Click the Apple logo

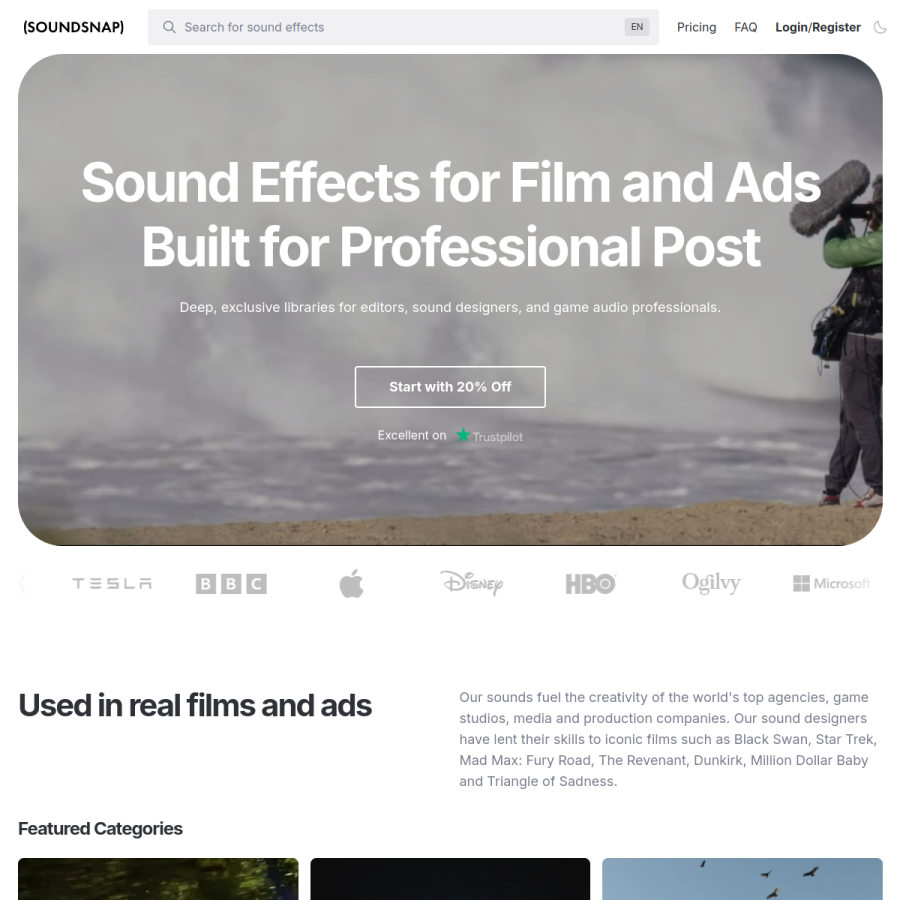coord(351,584)
